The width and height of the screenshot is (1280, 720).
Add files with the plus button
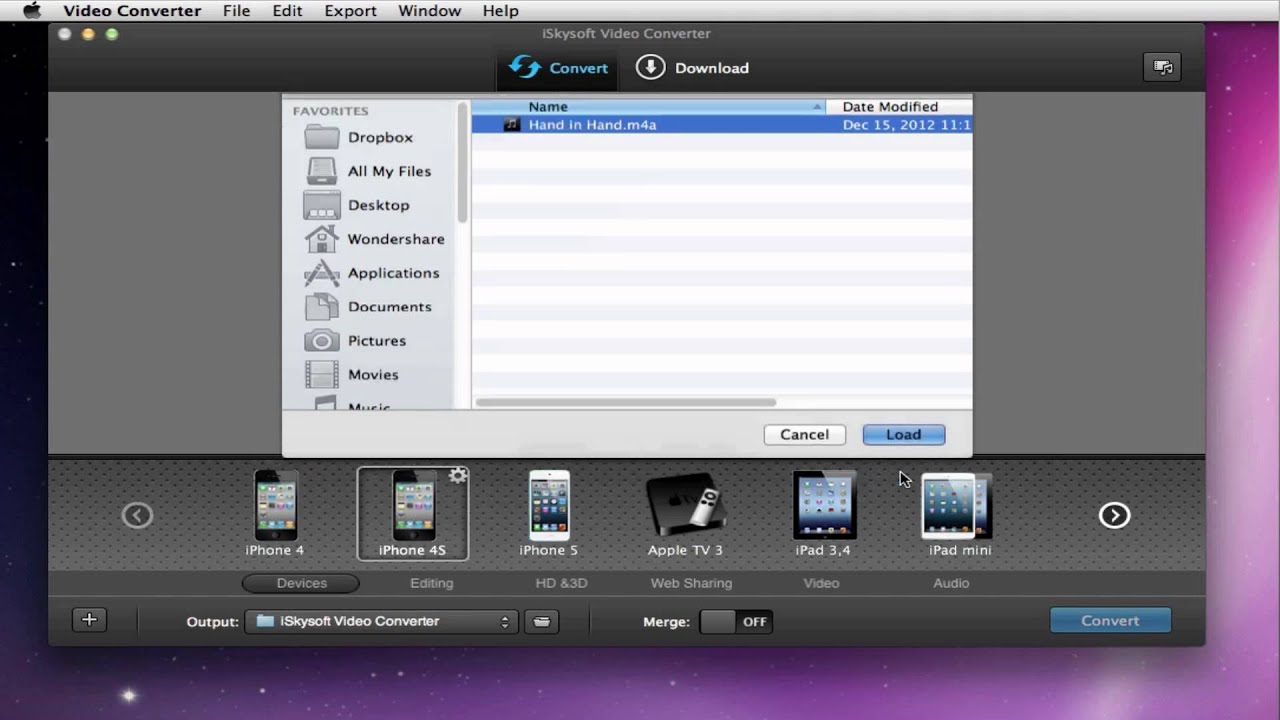[89, 620]
